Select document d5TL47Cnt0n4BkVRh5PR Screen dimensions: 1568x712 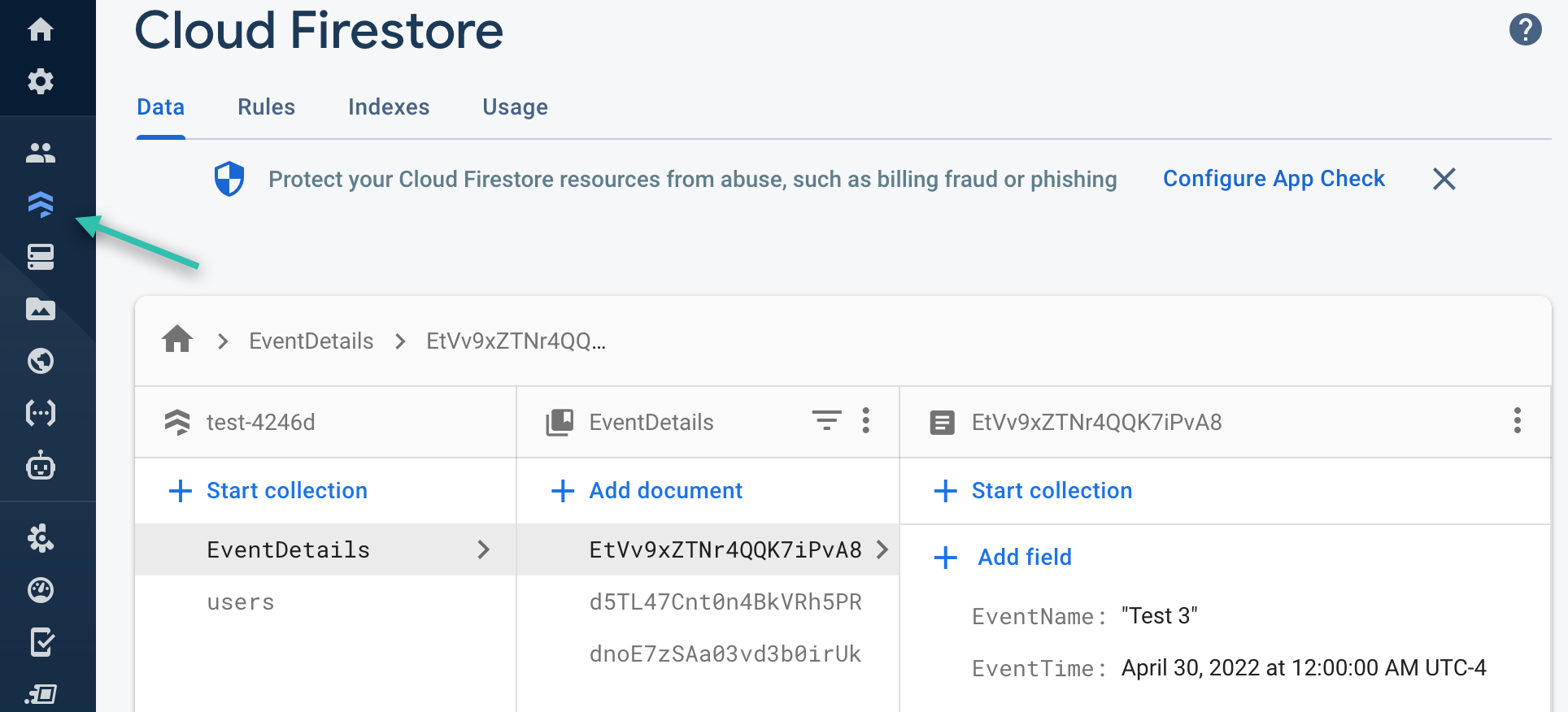(x=725, y=602)
